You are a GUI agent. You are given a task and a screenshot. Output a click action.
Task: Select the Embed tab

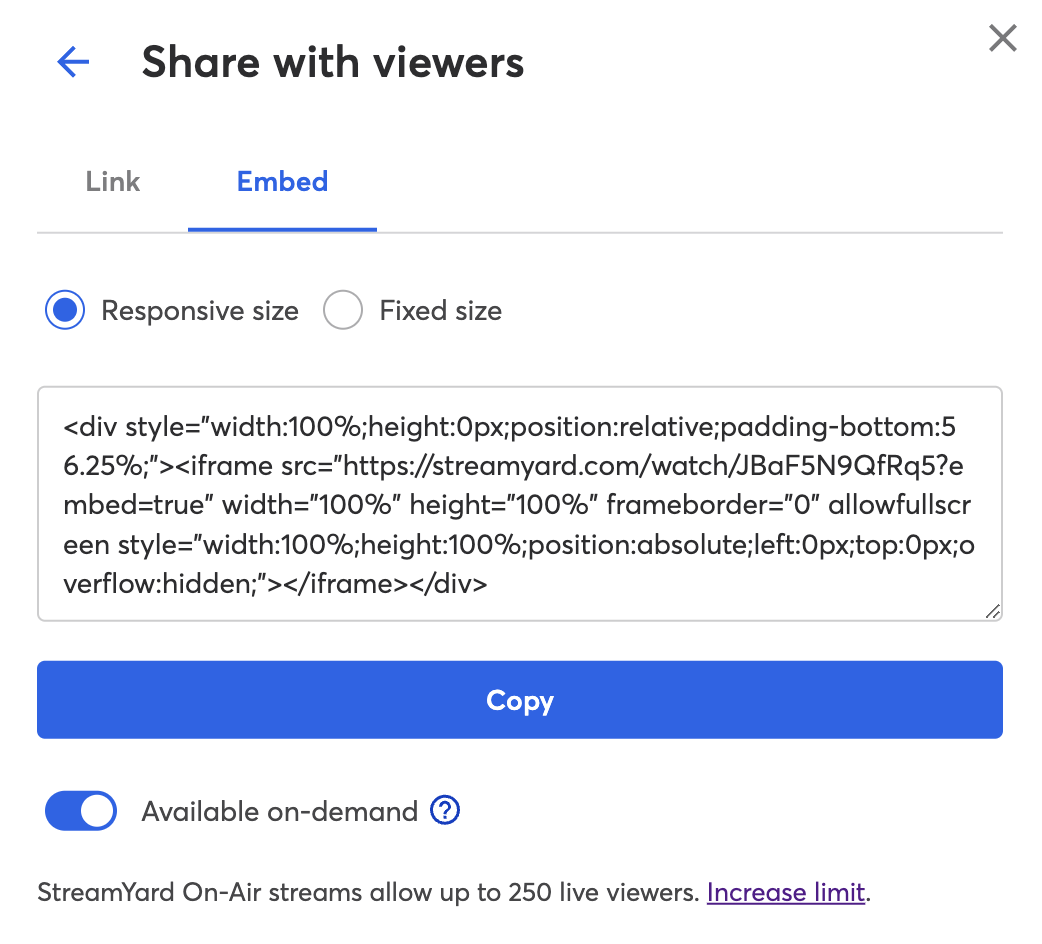pyautogui.click(x=282, y=182)
